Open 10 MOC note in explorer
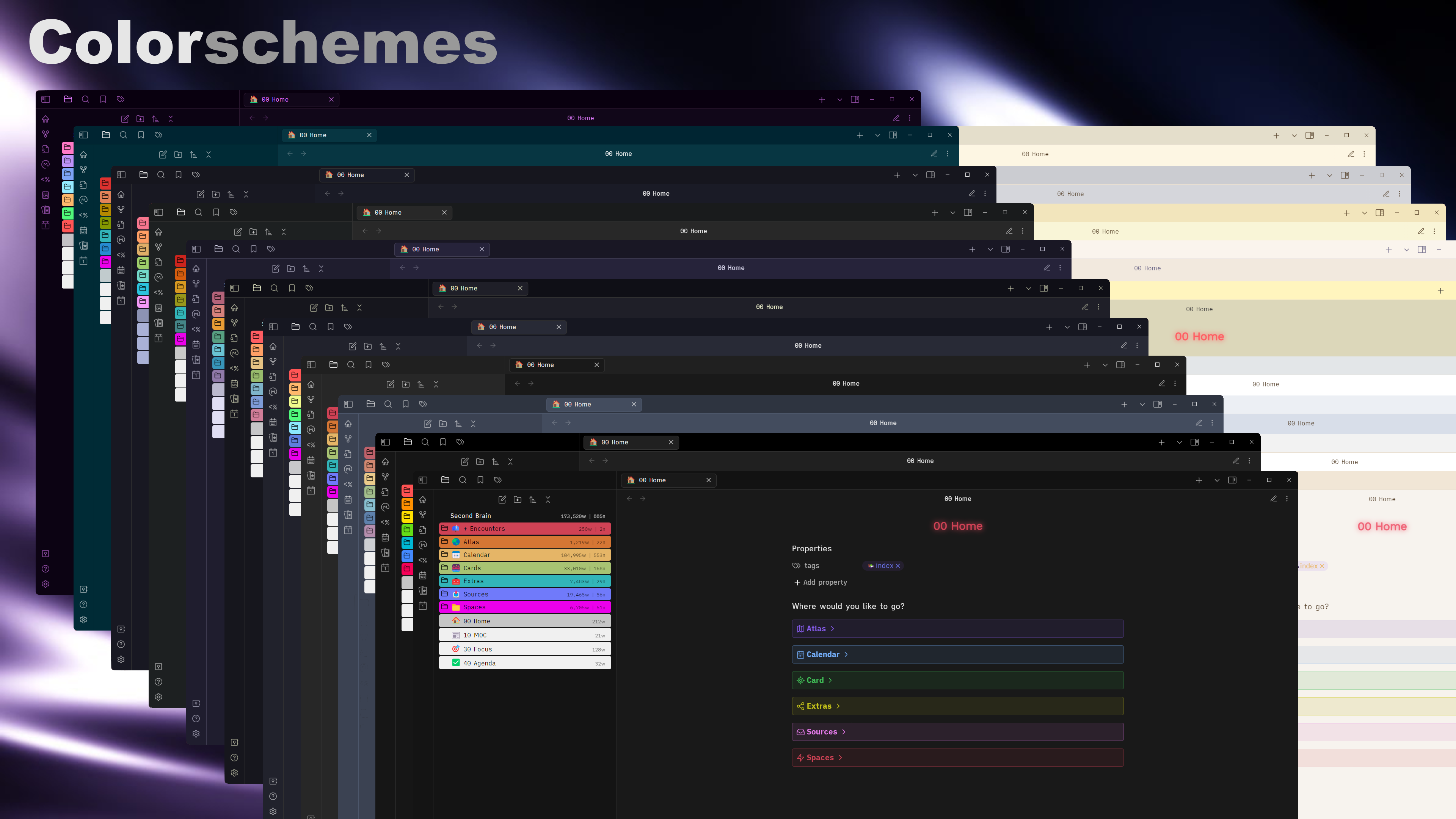The width and height of the screenshot is (1456, 819). [525, 635]
